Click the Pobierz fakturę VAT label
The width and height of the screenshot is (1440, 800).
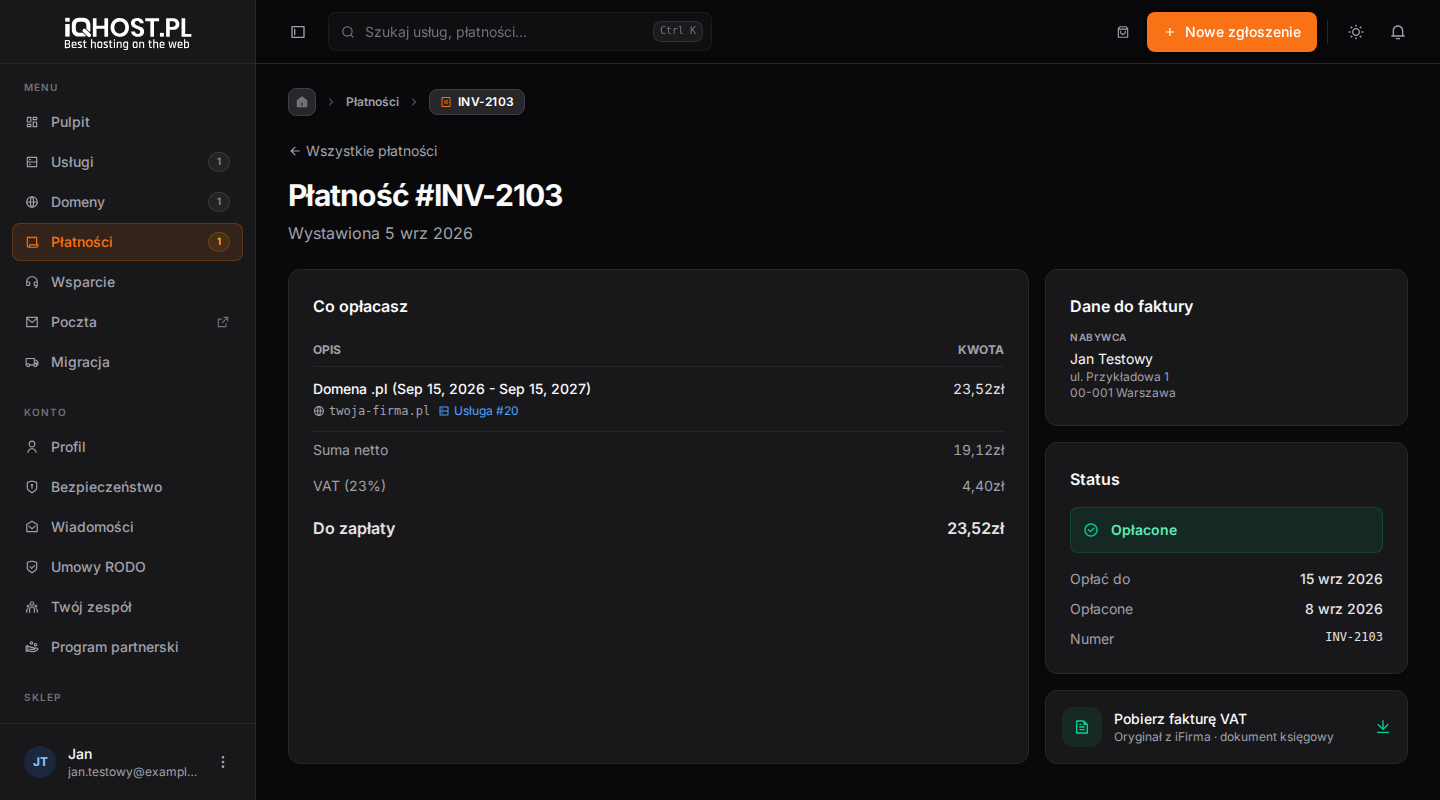(1180, 719)
